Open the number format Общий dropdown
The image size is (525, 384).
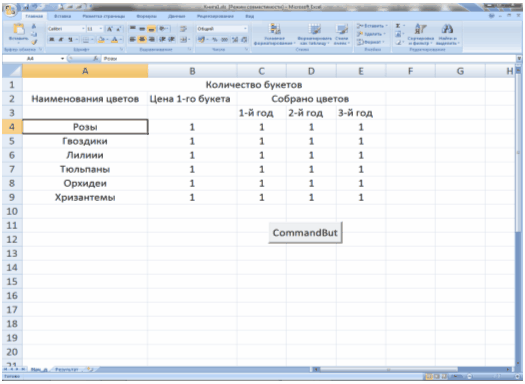pos(245,29)
